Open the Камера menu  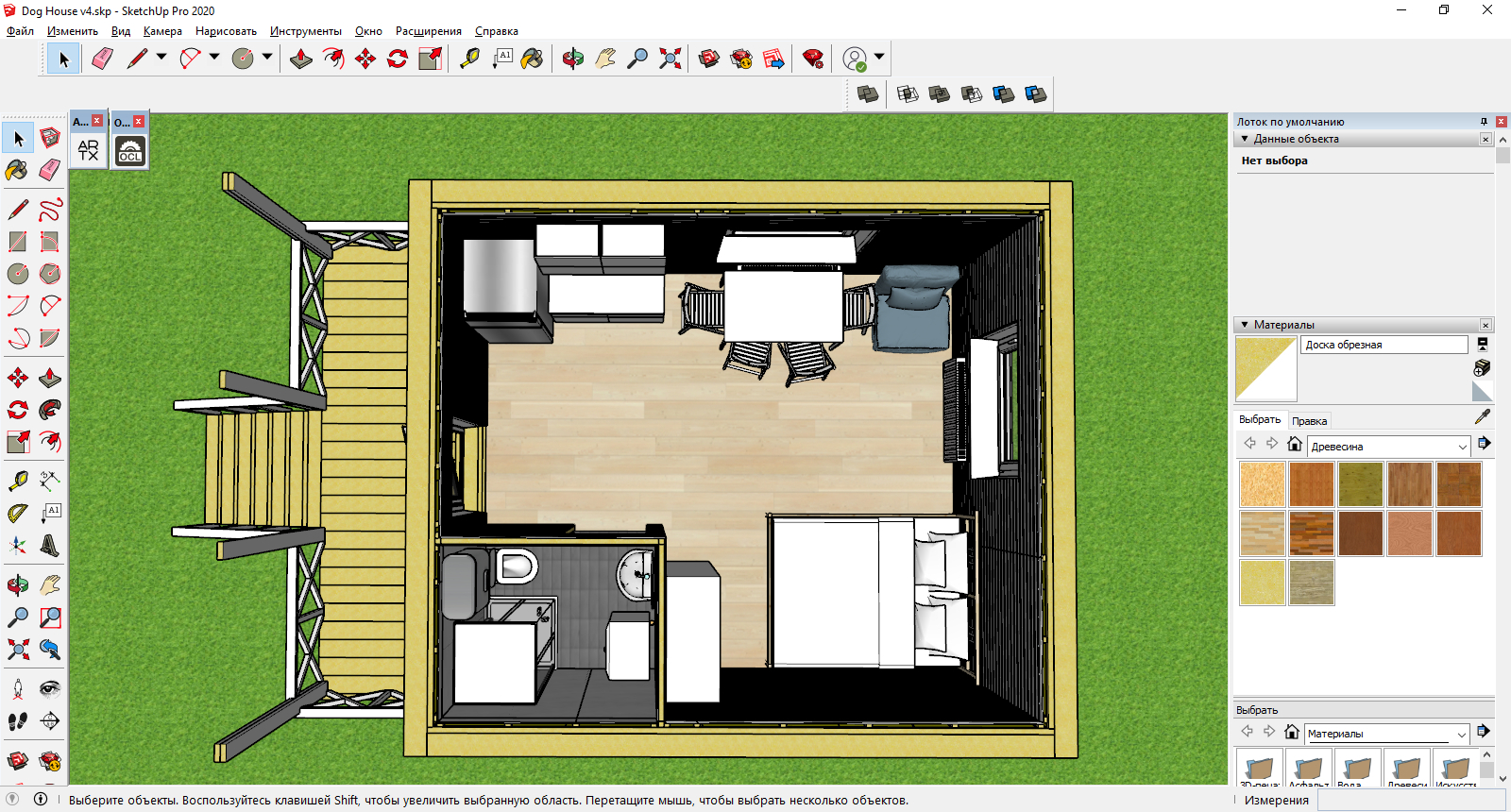pos(162,31)
